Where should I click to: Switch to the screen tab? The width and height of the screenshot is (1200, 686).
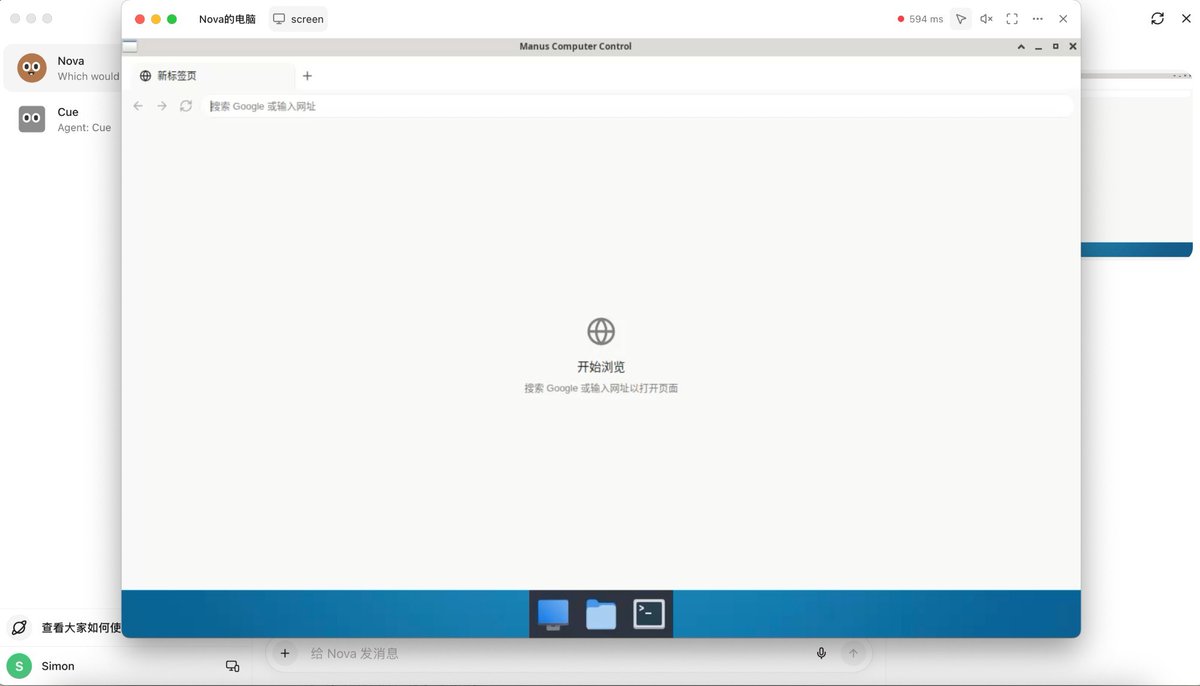point(298,19)
